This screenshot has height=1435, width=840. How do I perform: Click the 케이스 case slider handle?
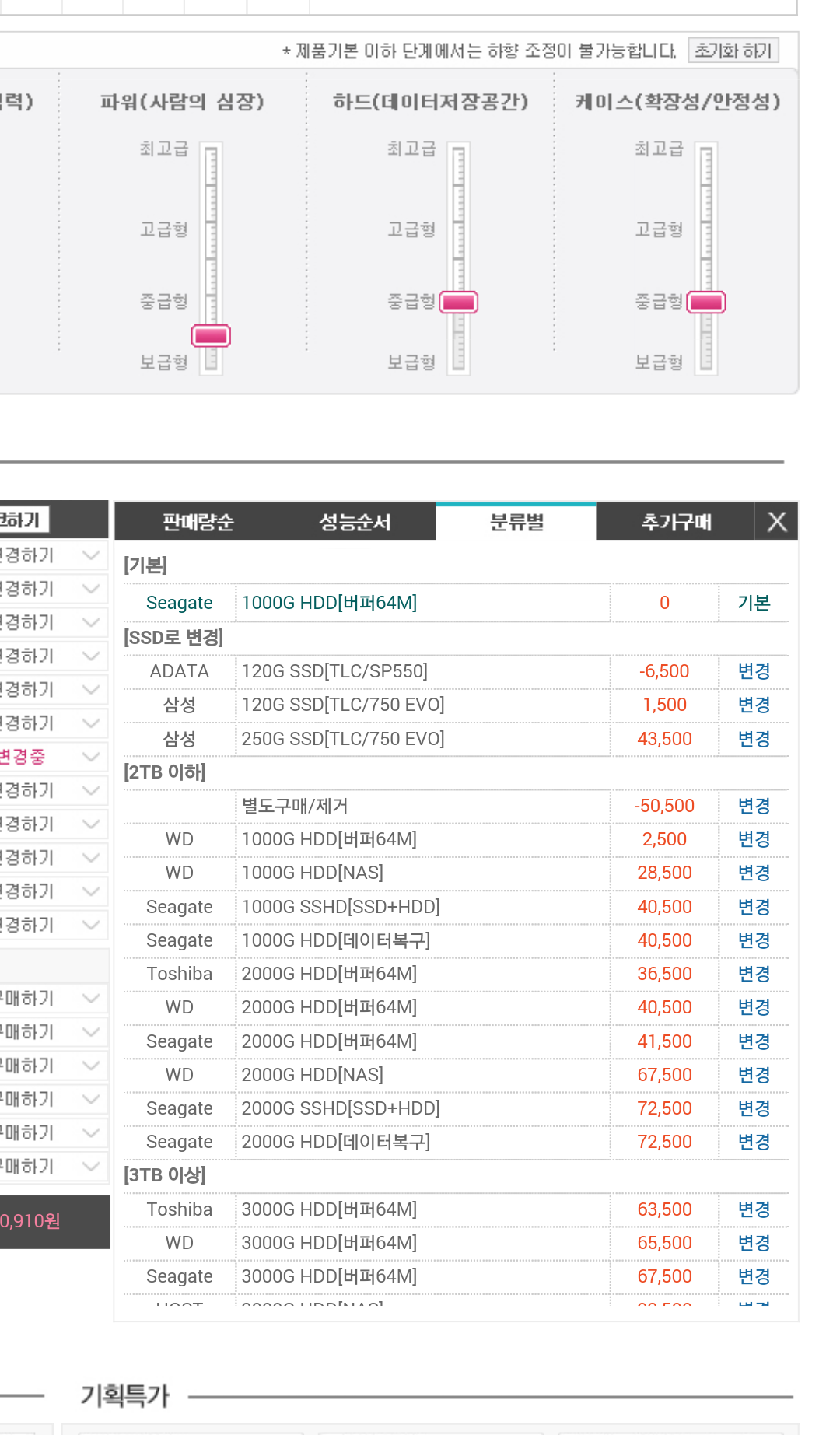[x=706, y=302]
